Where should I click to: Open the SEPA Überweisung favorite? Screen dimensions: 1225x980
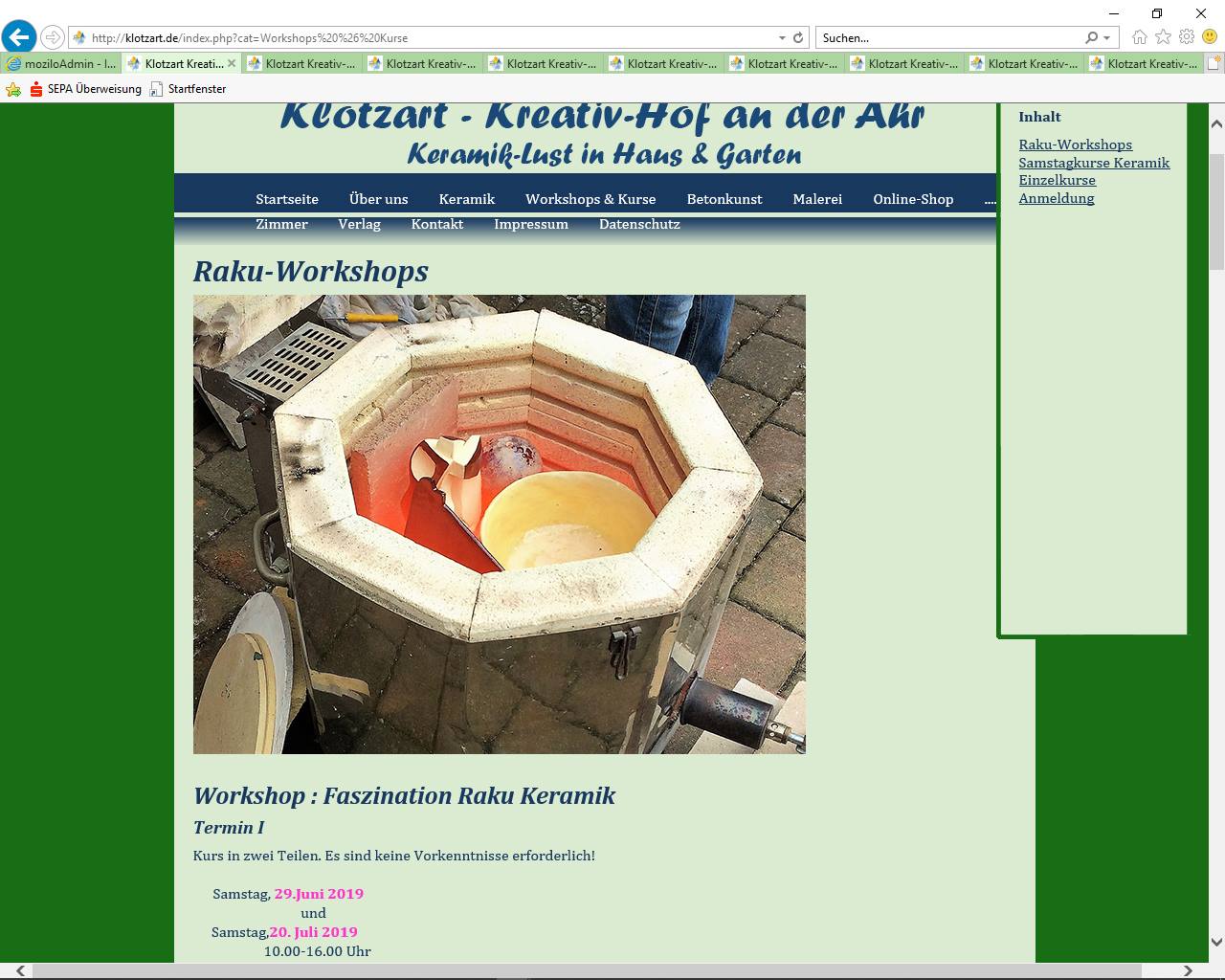pyautogui.click(x=85, y=89)
